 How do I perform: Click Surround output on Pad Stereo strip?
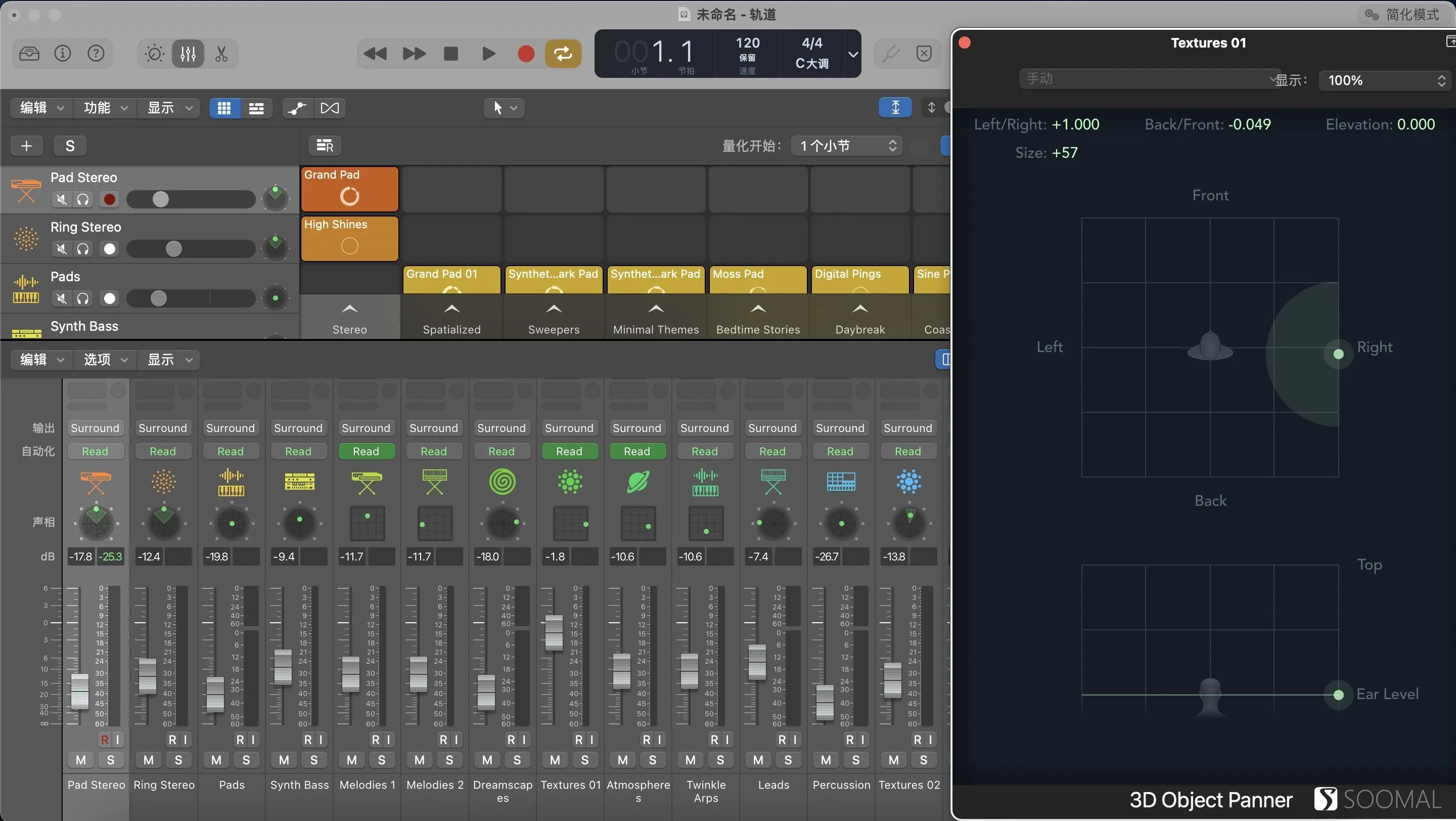[95, 428]
